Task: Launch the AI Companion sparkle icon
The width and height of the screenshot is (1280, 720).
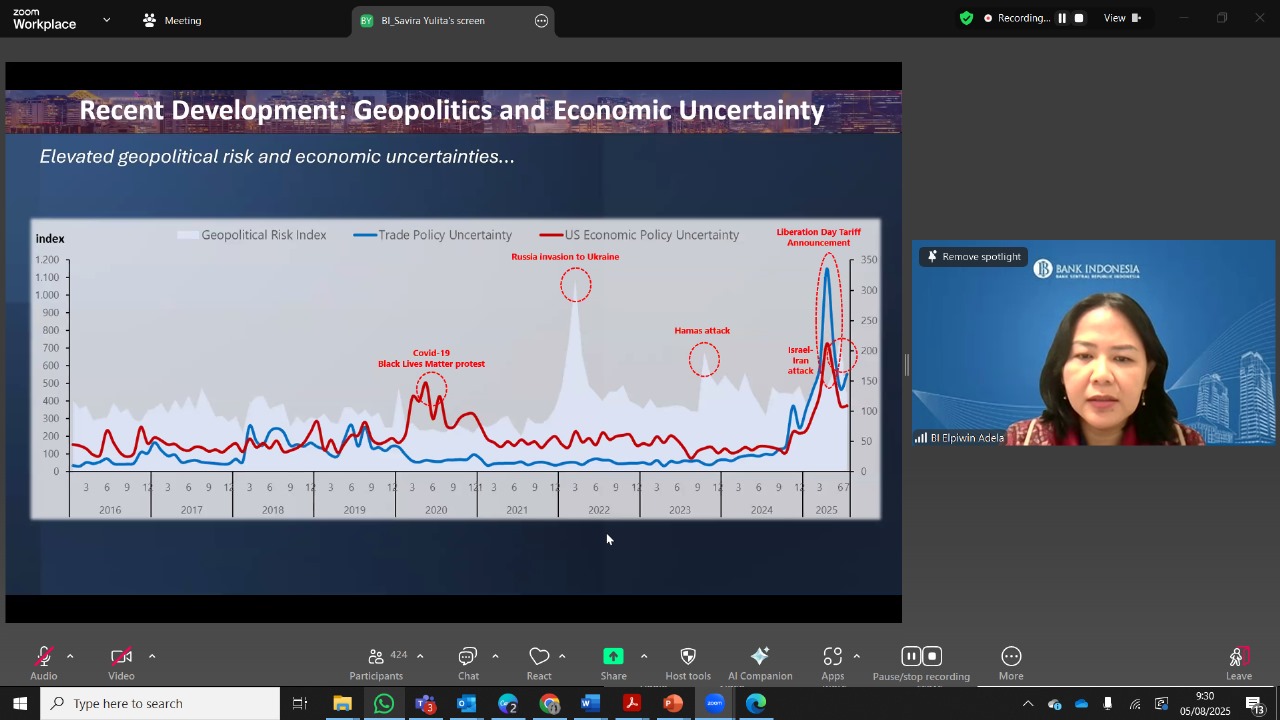Action: pyautogui.click(x=760, y=656)
